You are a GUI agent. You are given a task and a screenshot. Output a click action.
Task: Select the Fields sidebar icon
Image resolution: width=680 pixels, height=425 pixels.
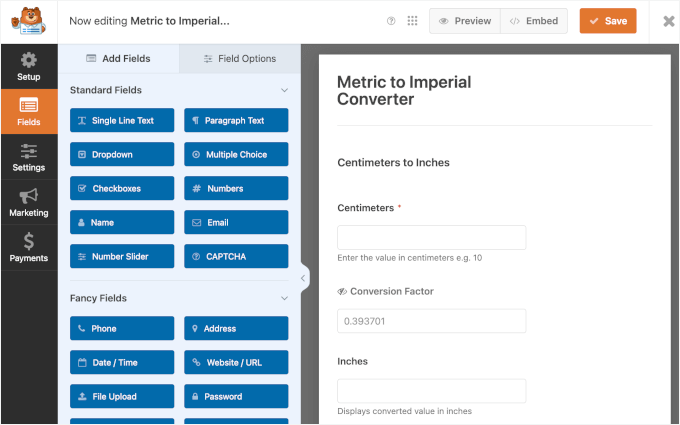pyautogui.click(x=29, y=112)
